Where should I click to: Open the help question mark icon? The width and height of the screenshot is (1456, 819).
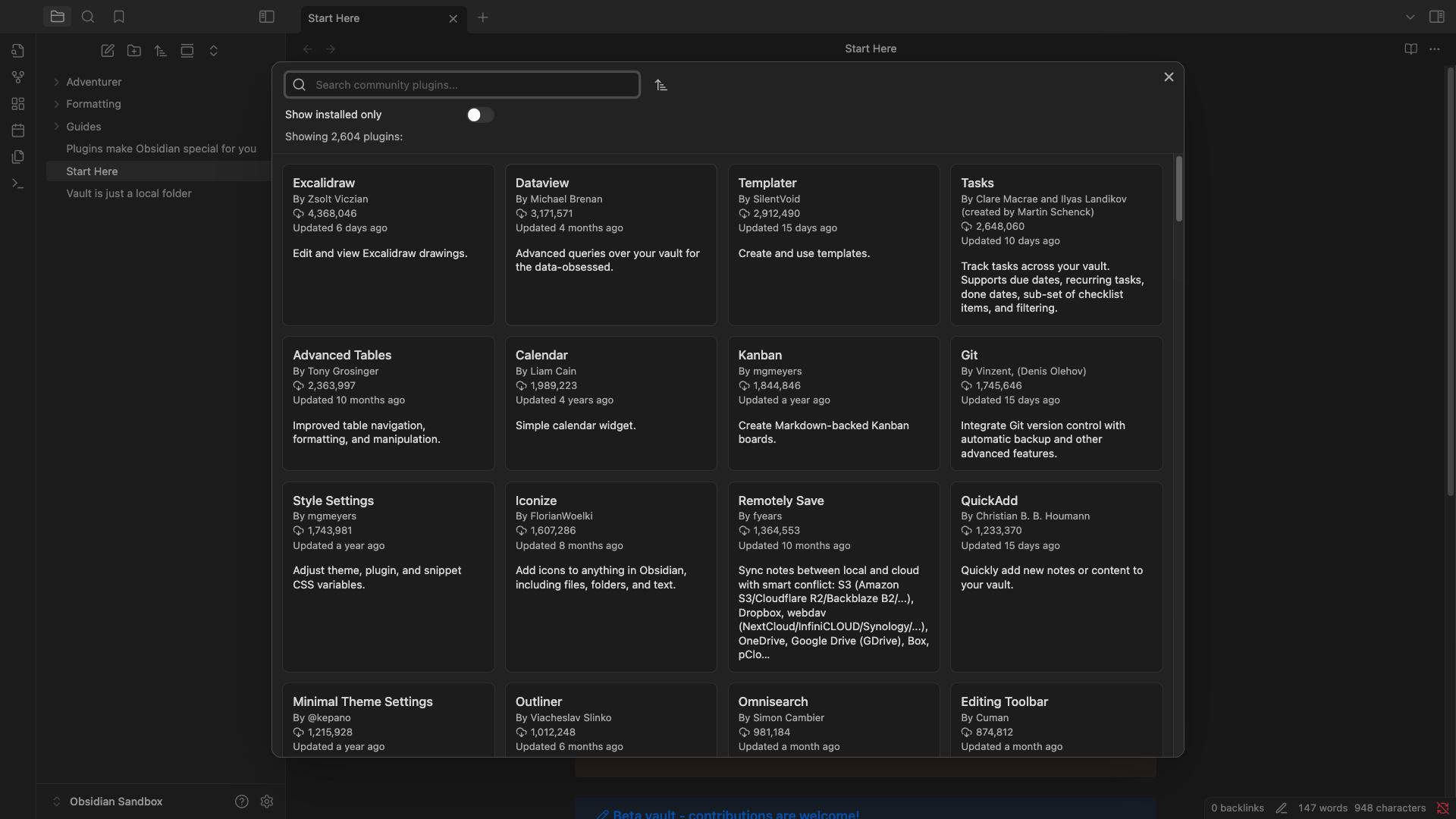pos(242,802)
